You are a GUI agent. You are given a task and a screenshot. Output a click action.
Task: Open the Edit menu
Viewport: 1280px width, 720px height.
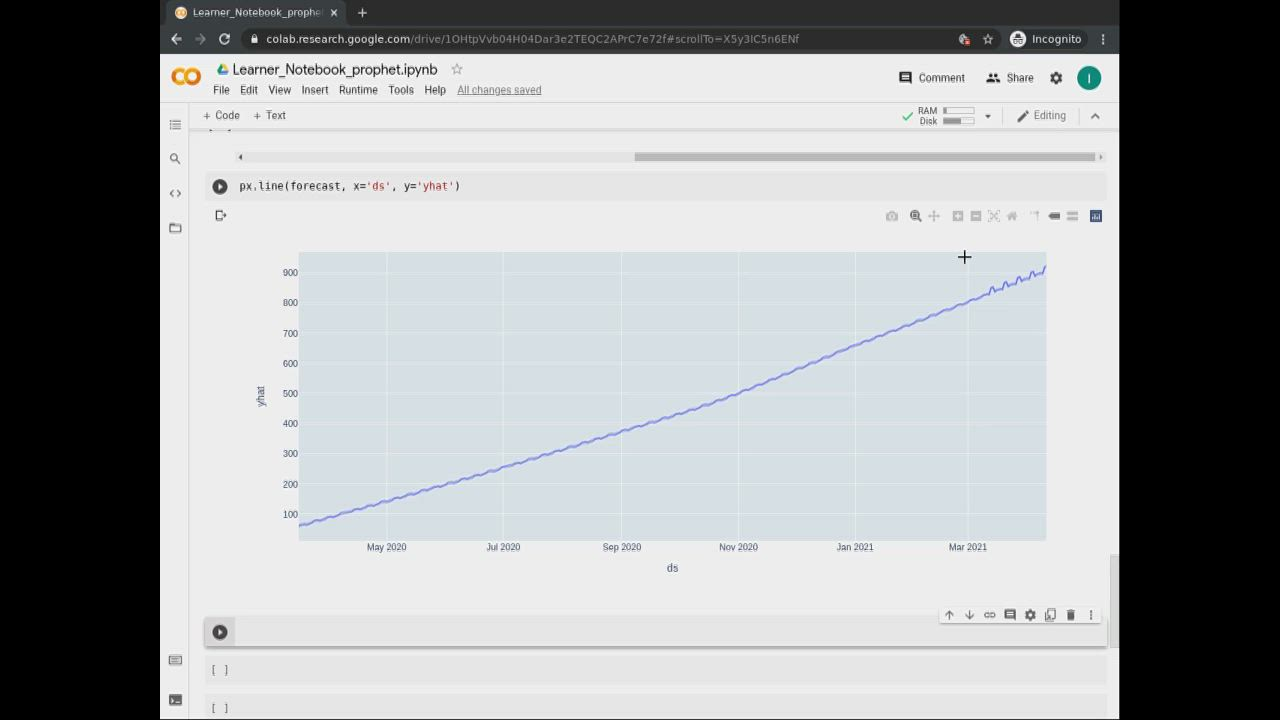[x=249, y=90]
